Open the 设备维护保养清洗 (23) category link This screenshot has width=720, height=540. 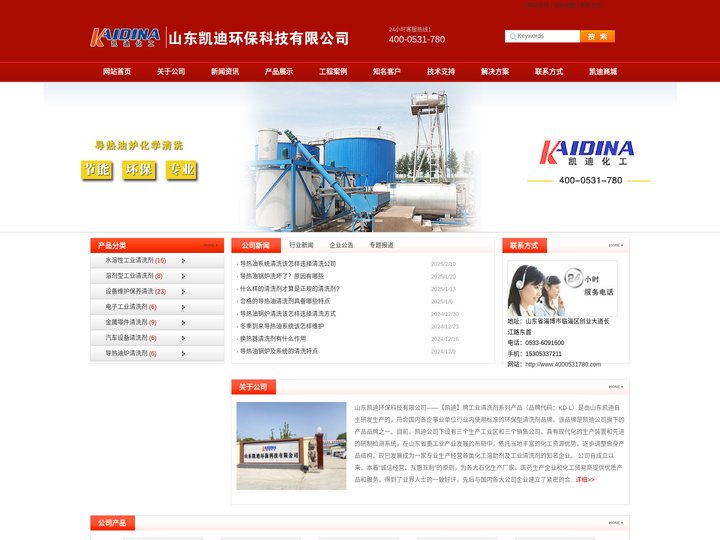[x=135, y=291]
